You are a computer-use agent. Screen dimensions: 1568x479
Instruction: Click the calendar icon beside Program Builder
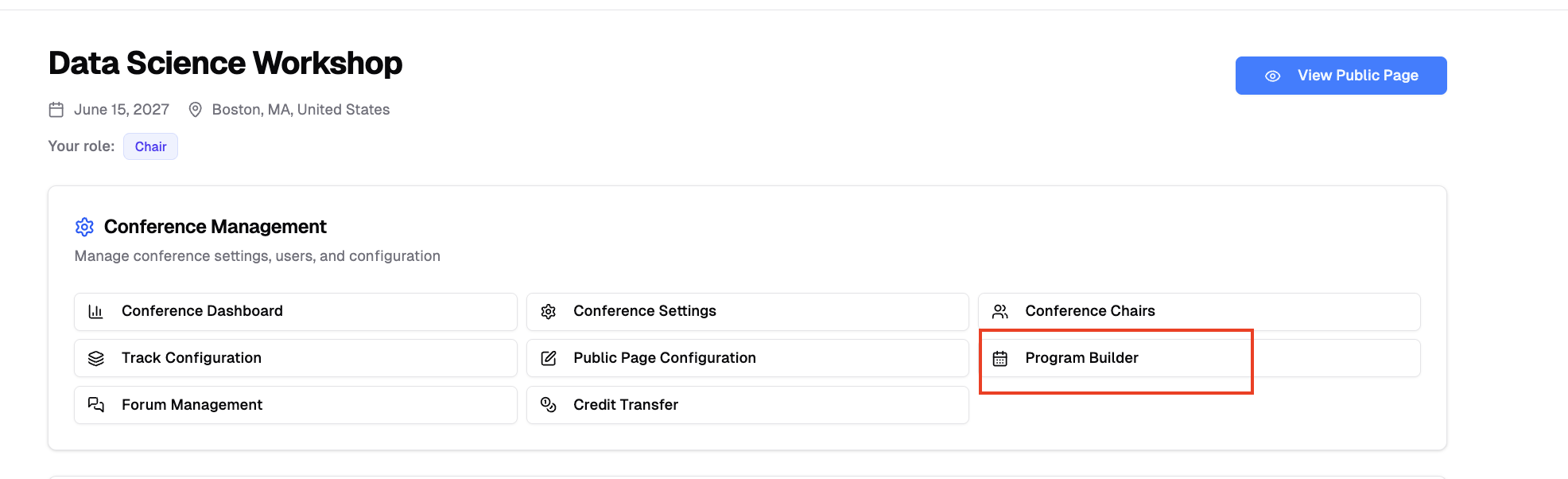point(1000,359)
